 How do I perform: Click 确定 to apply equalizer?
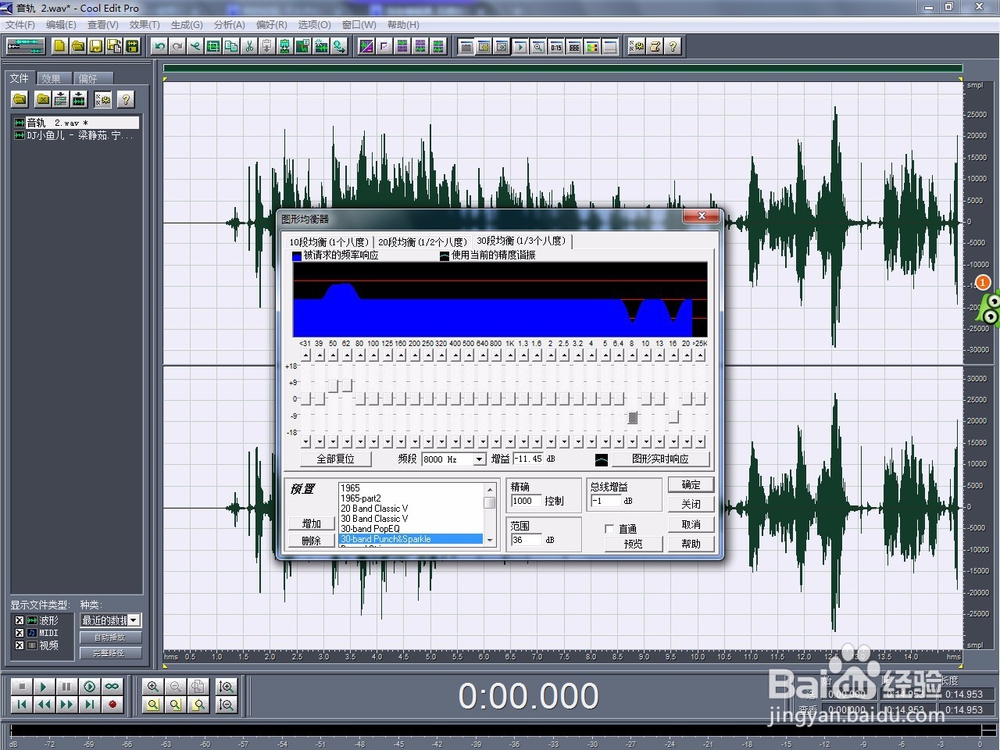[x=691, y=485]
